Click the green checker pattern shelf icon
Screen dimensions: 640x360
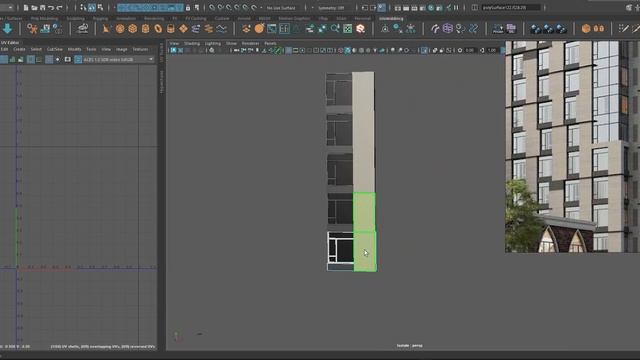(x=347, y=29)
